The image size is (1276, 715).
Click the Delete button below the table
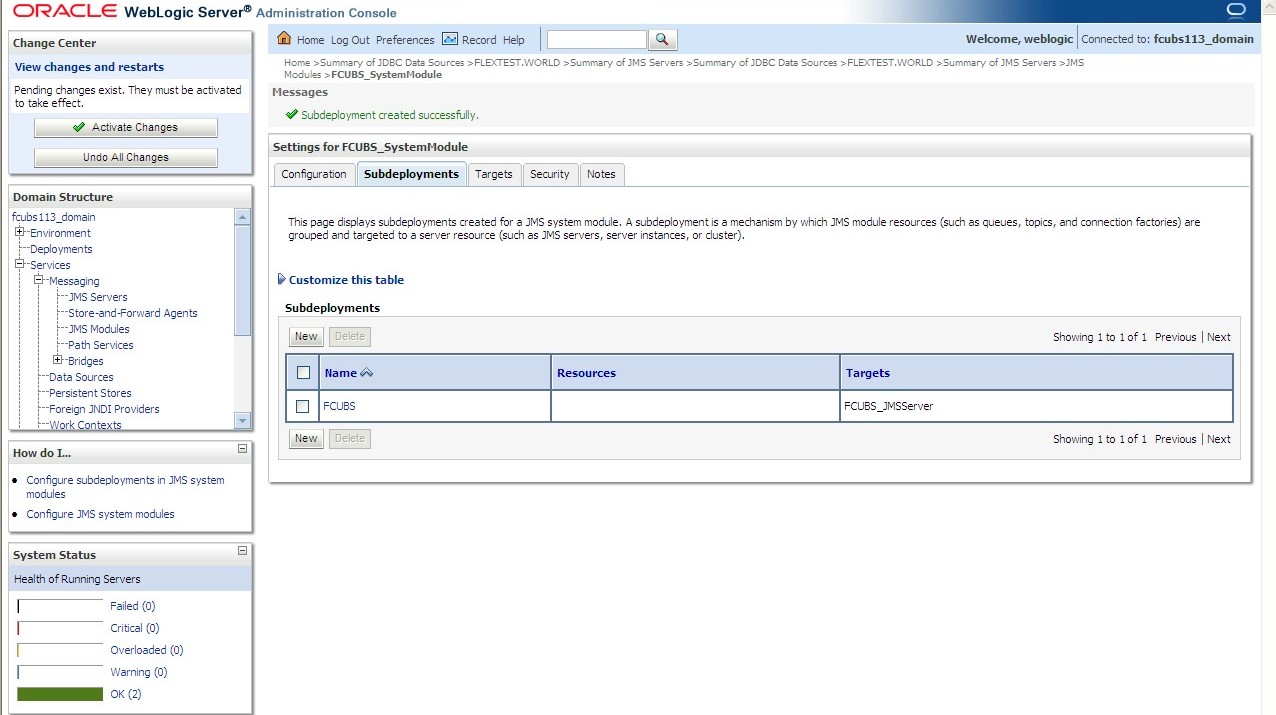tap(349, 439)
